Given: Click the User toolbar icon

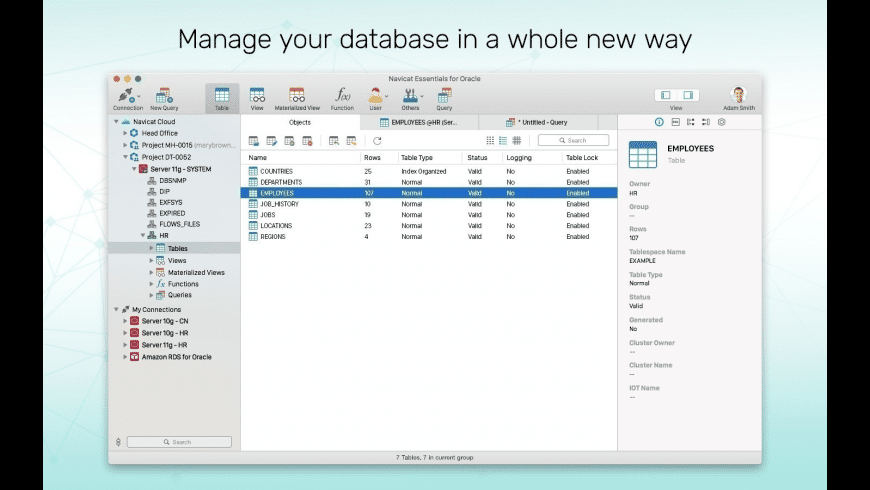Looking at the screenshot, I should [376, 99].
